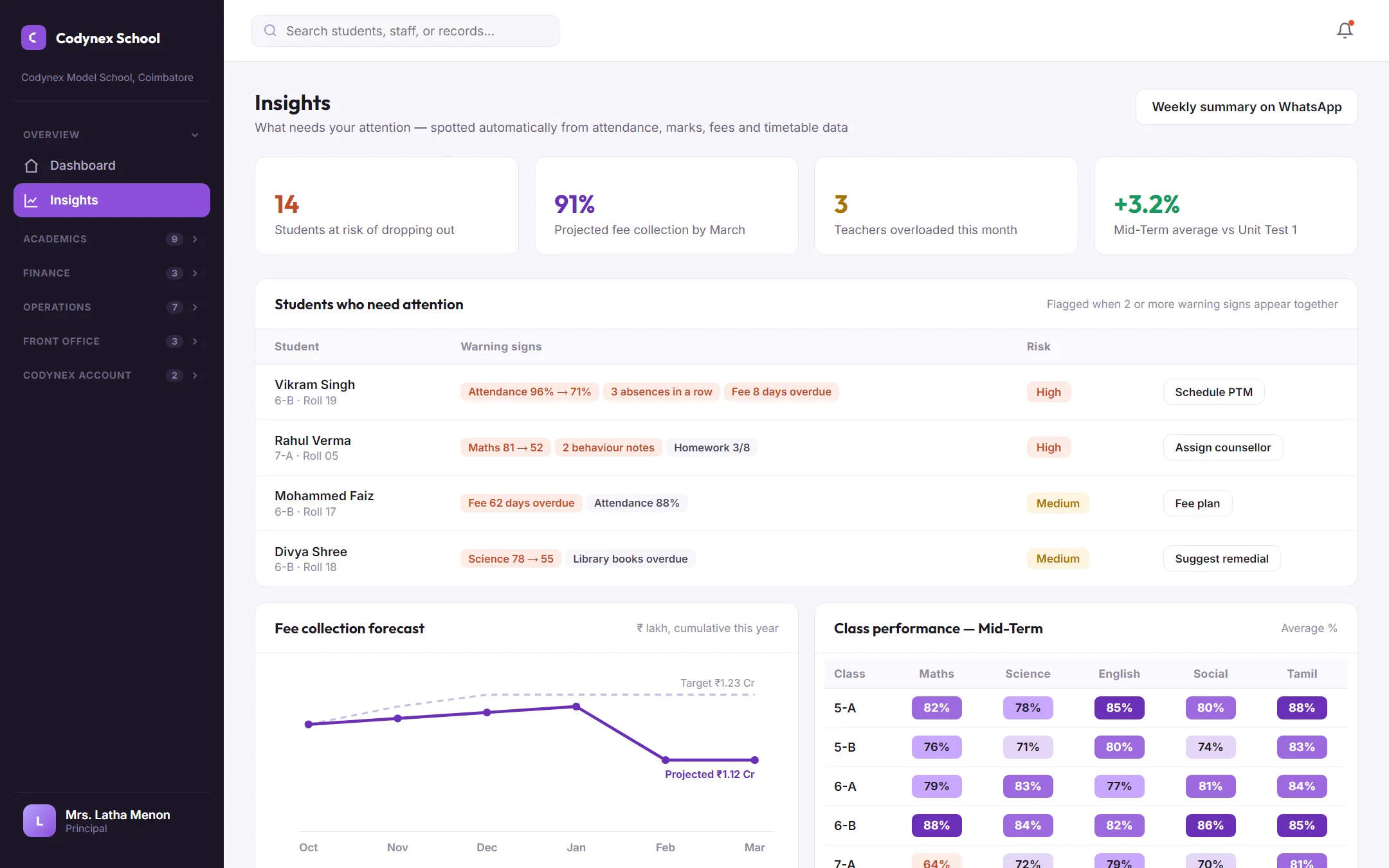Click Suggest remedial for Divya Shree
This screenshot has width=1389, height=868.
[x=1221, y=559]
